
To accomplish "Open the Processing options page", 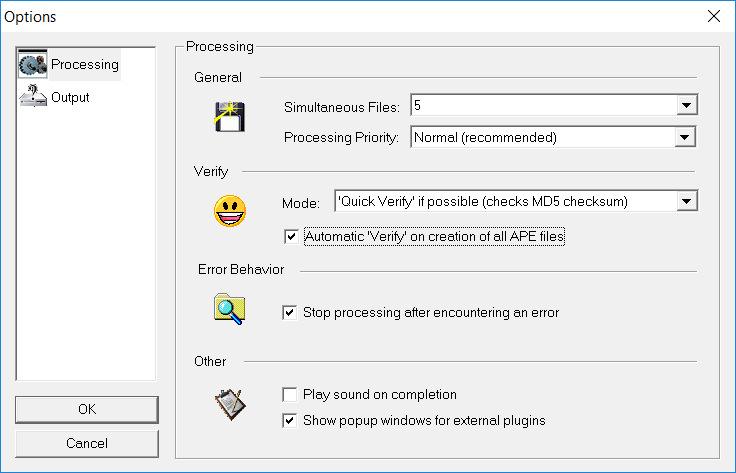I will 85,64.
